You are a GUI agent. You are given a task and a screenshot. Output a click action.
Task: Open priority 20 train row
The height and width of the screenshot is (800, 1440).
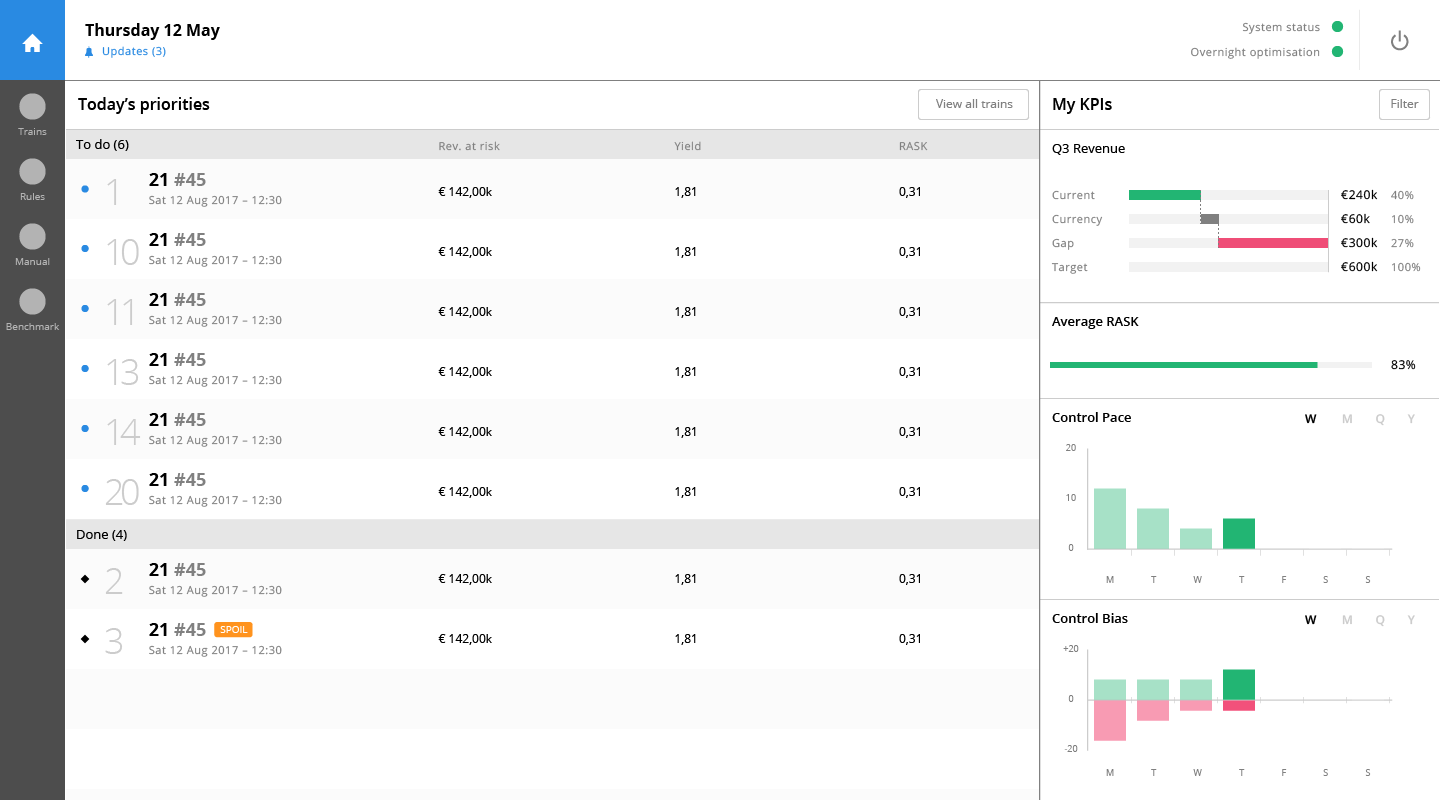pos(552,489)
